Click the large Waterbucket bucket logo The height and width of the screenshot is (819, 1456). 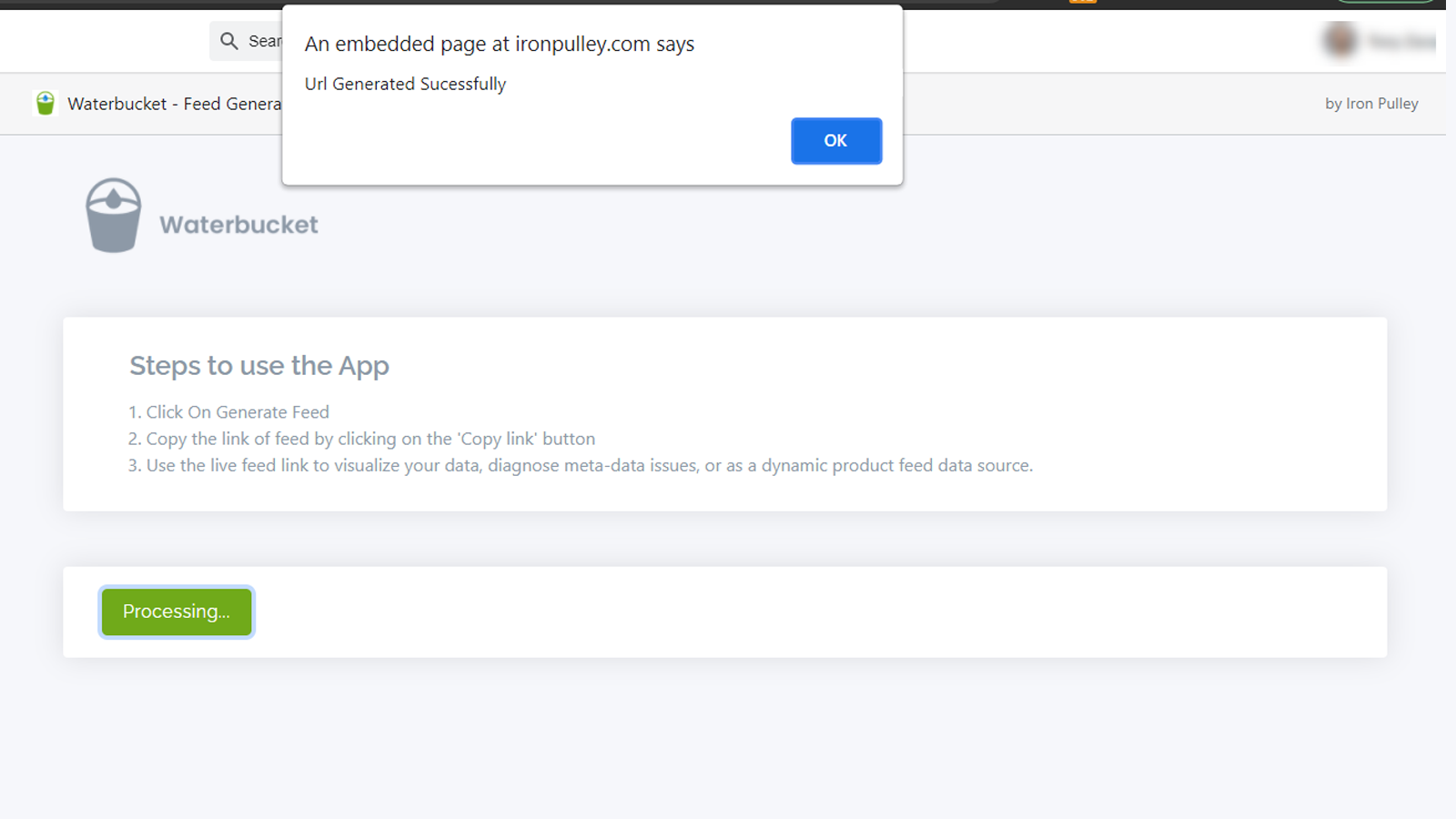coord(114,216)
